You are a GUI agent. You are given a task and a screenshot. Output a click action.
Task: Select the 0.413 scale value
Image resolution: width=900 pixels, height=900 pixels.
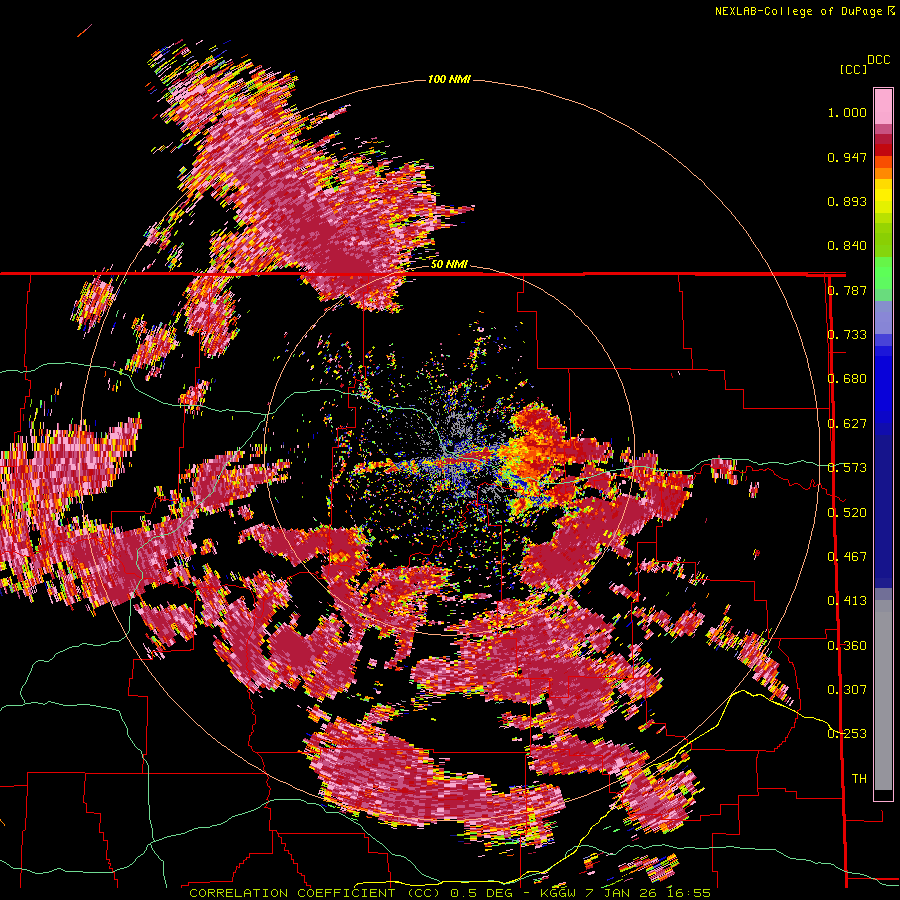point(847,601)
